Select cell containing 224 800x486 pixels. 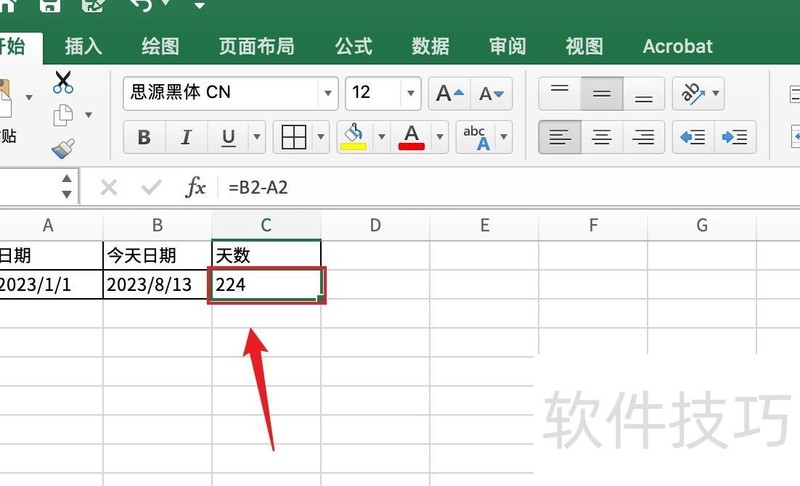(x=266, y=285)
